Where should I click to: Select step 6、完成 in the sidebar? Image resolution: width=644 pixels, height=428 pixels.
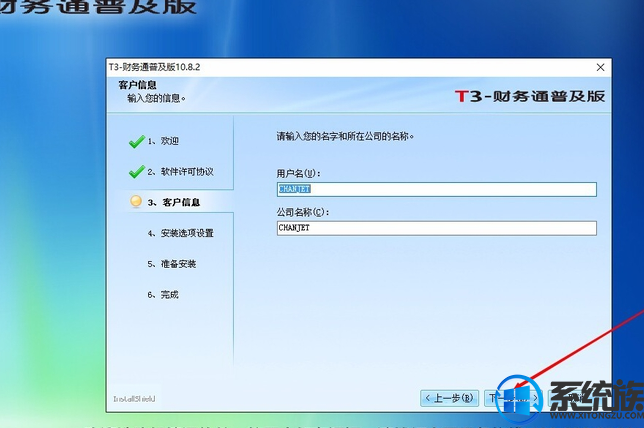click(163, 295)
